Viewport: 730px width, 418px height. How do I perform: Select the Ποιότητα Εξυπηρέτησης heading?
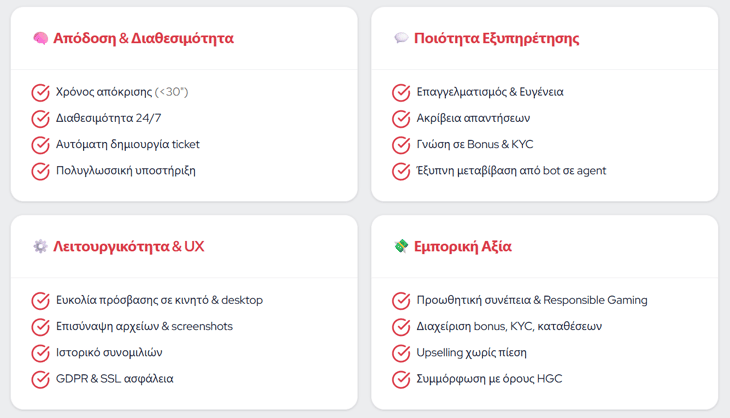click(498, 39)
